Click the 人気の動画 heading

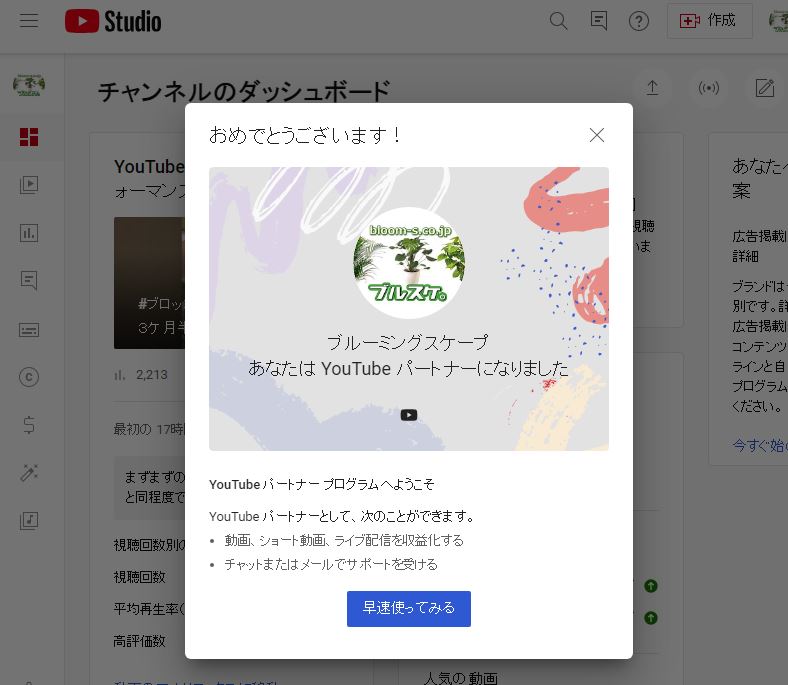(x=461, y=678)
